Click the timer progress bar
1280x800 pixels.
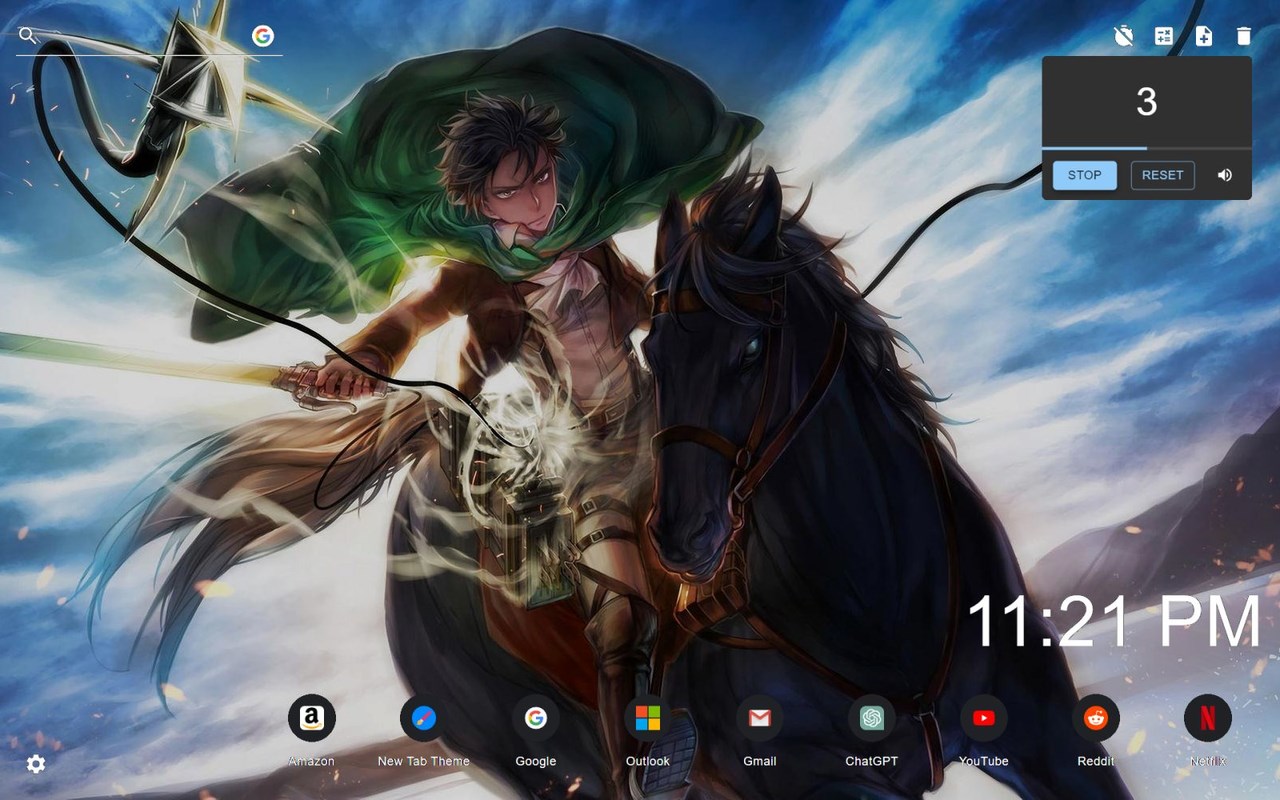click(x=1147, y=148)
